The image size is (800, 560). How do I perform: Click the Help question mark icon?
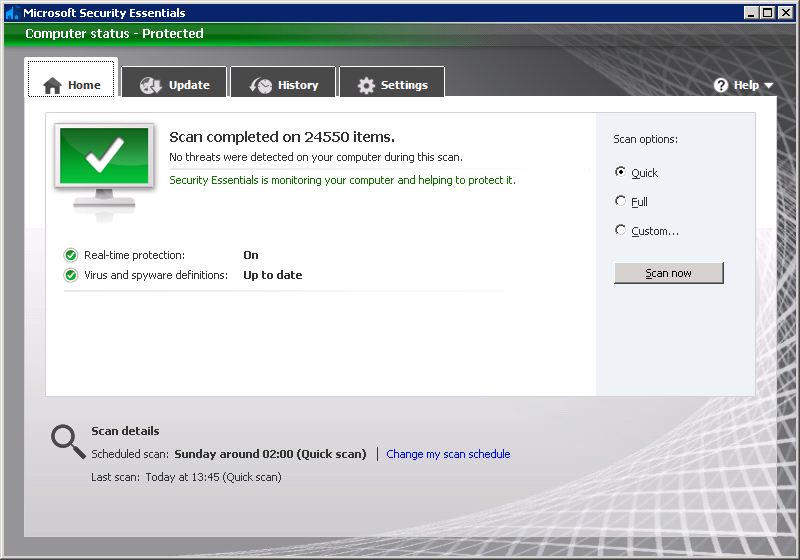coord(721,85)
